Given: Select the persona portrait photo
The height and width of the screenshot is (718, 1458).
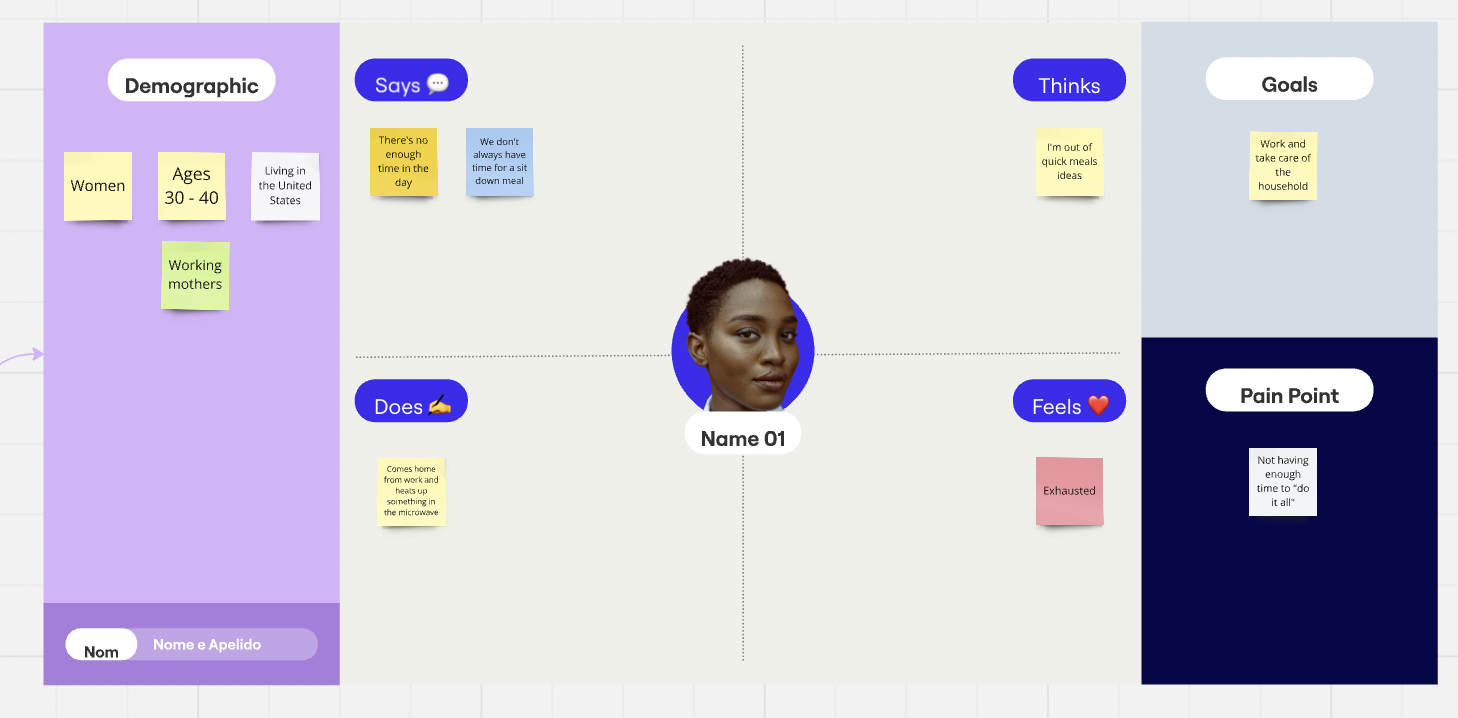Looking at the screenshot, I should click(743, 338).
